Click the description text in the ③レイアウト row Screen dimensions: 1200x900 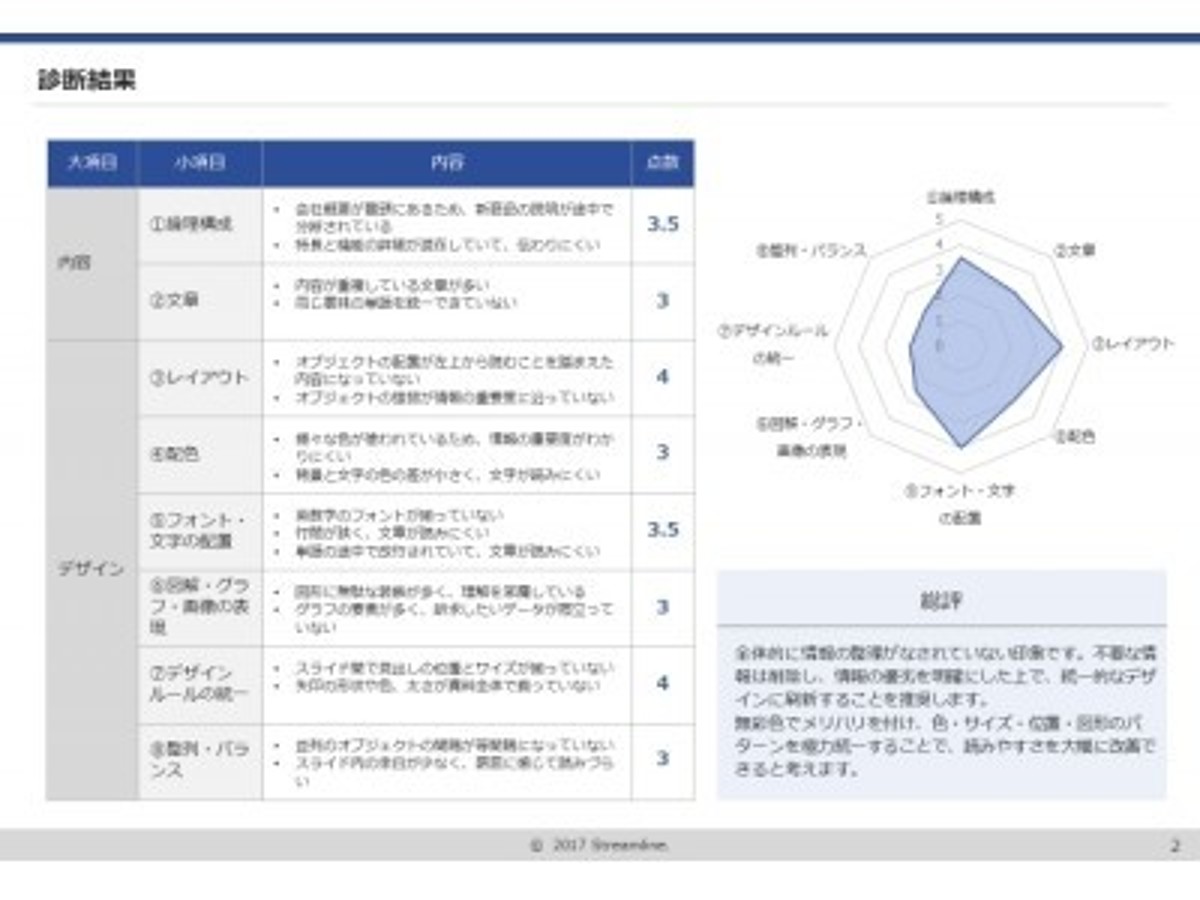pos(445,379)
